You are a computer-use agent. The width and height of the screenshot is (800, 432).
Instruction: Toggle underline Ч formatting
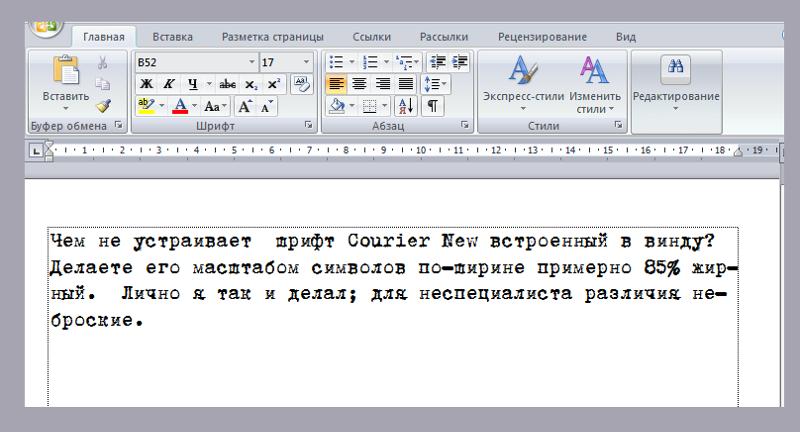pyautogui.click(x=192, y=84)
